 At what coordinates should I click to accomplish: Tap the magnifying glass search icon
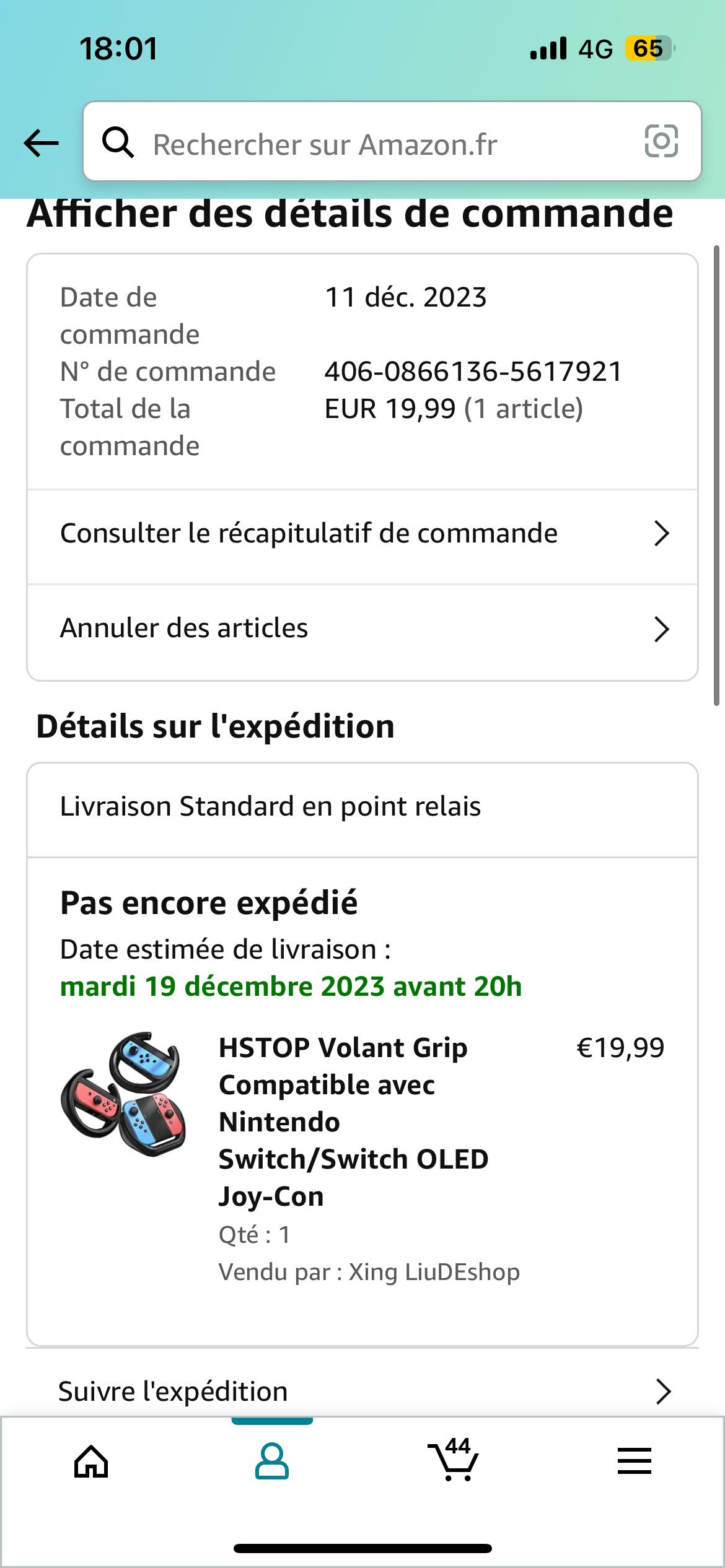pyautogui.click(x=118, y=143)
